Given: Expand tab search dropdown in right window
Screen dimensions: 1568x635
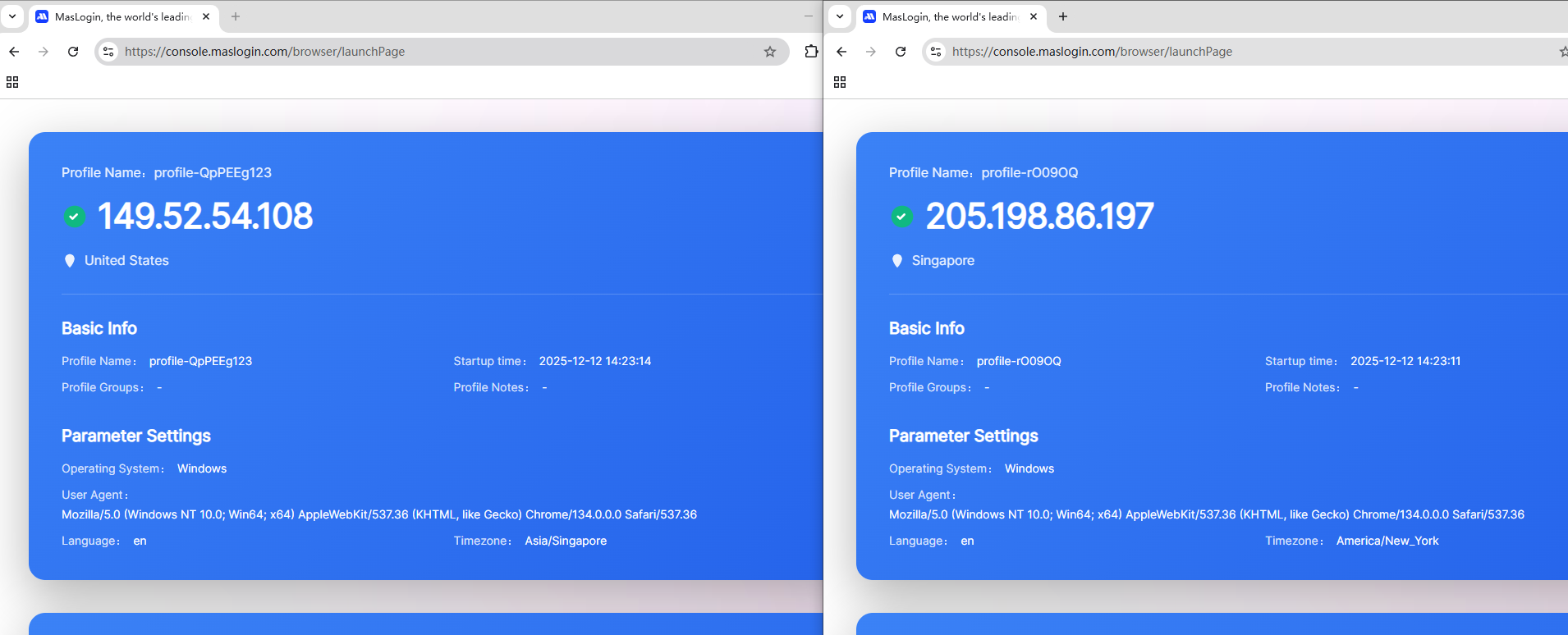Looking at the screenshot, I should pyautogui.click(x=840, y=16).
